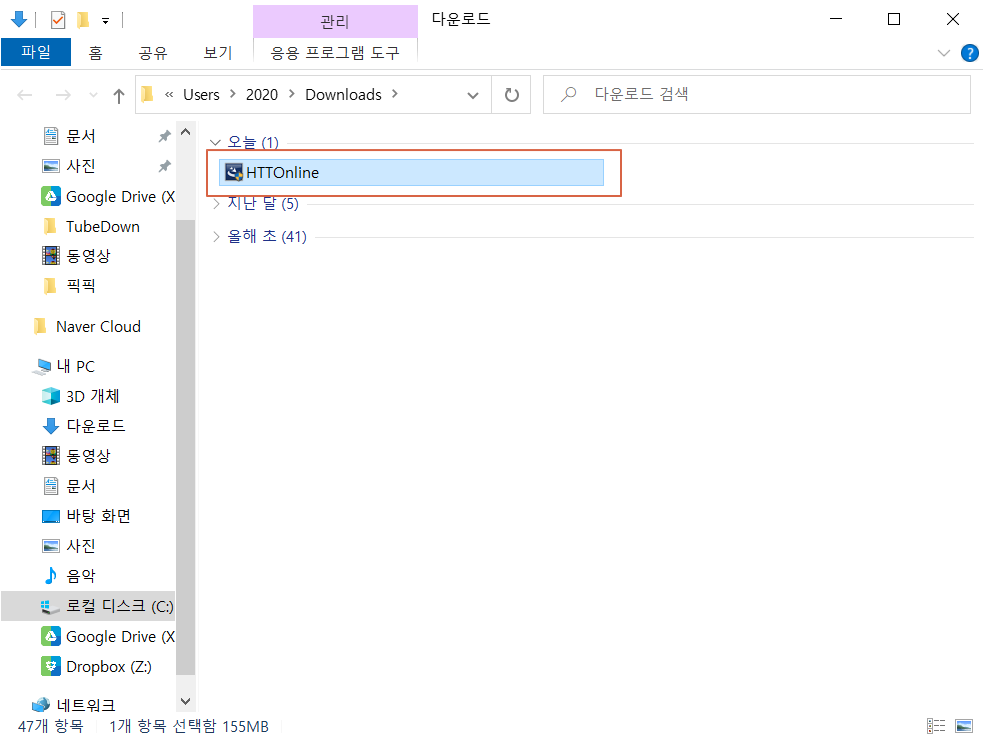
Task: Click Users in the address path
Action: (201, 95)
